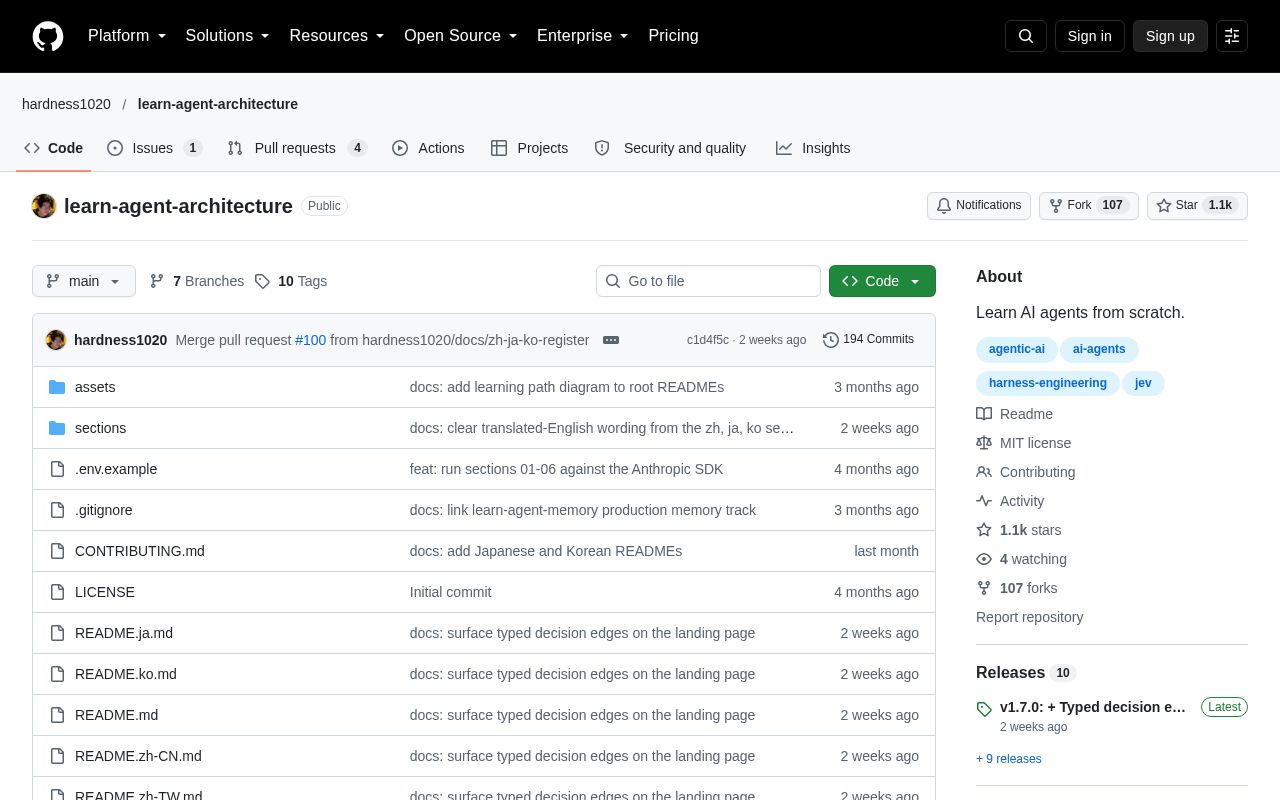
Task: Expand the Solutions menu
Action: (x=228, y=36)
